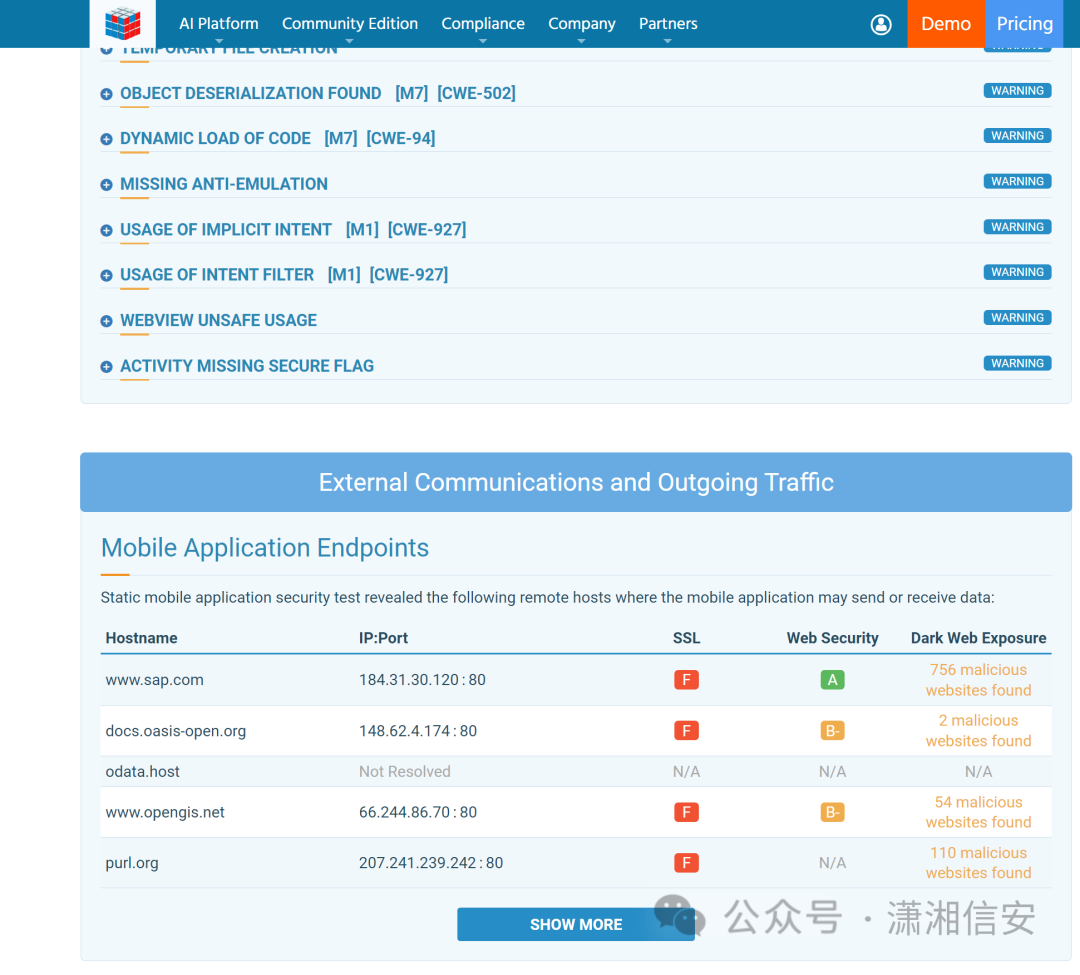Click the Pricing button
This screenshot has width=1080, height=975.
click(1024, 24)
